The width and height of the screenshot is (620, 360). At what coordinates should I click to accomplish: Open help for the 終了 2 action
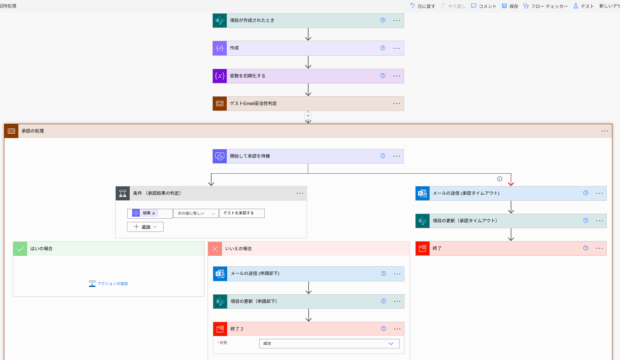pos(384,329)
